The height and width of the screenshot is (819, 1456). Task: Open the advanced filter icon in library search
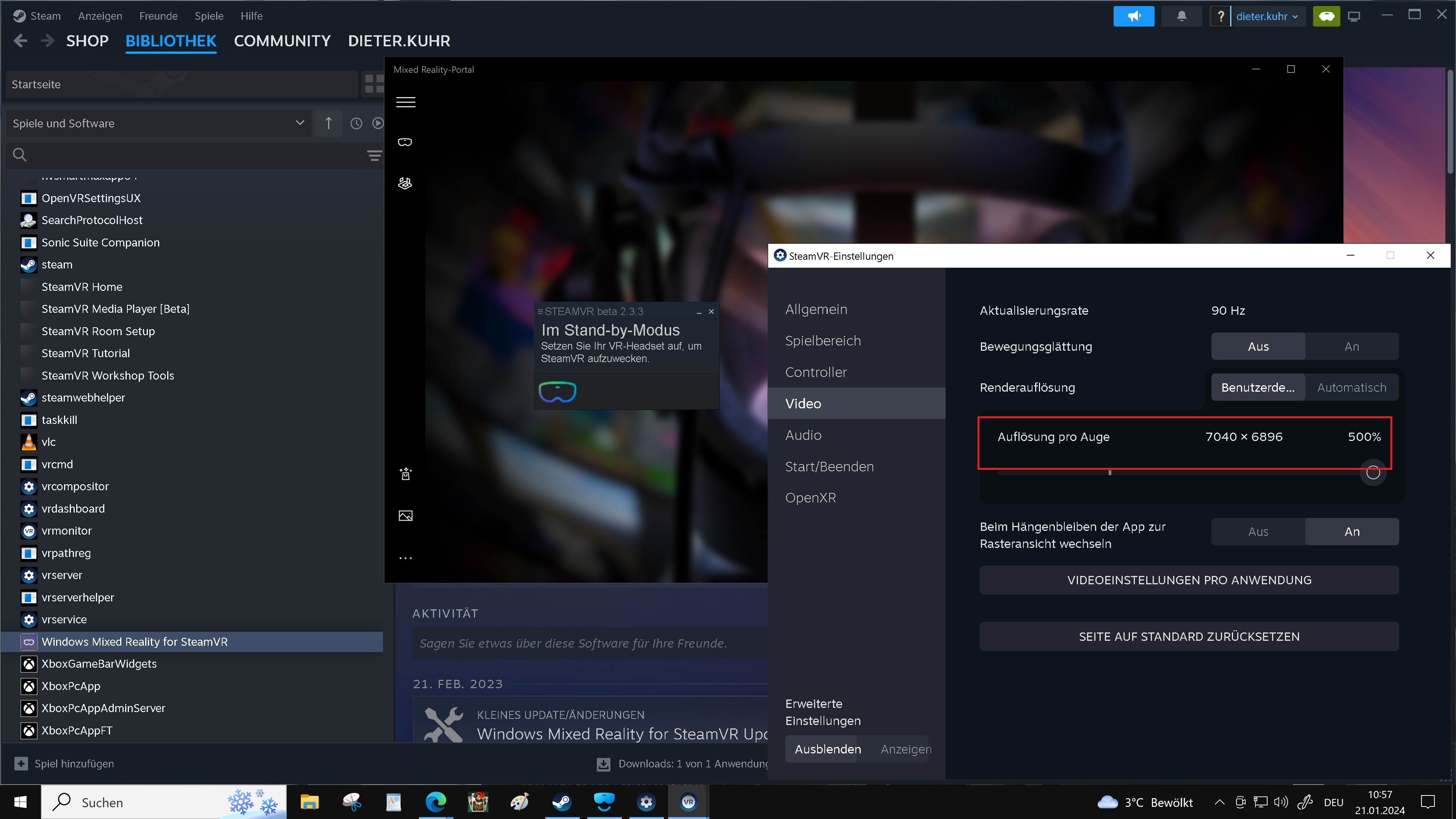pyautogui.click(x=374, y=155)
